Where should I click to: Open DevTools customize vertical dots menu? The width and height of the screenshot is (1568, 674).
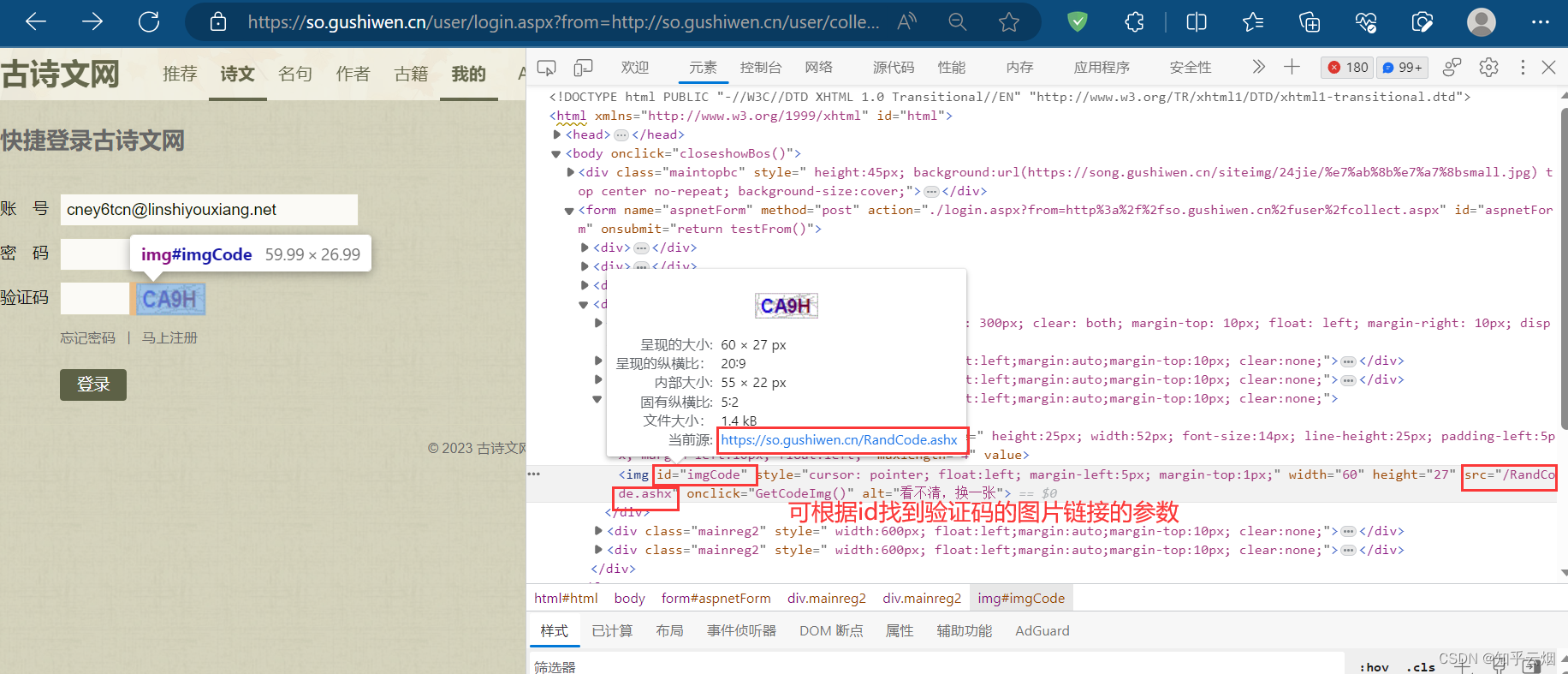[1523, 68]
